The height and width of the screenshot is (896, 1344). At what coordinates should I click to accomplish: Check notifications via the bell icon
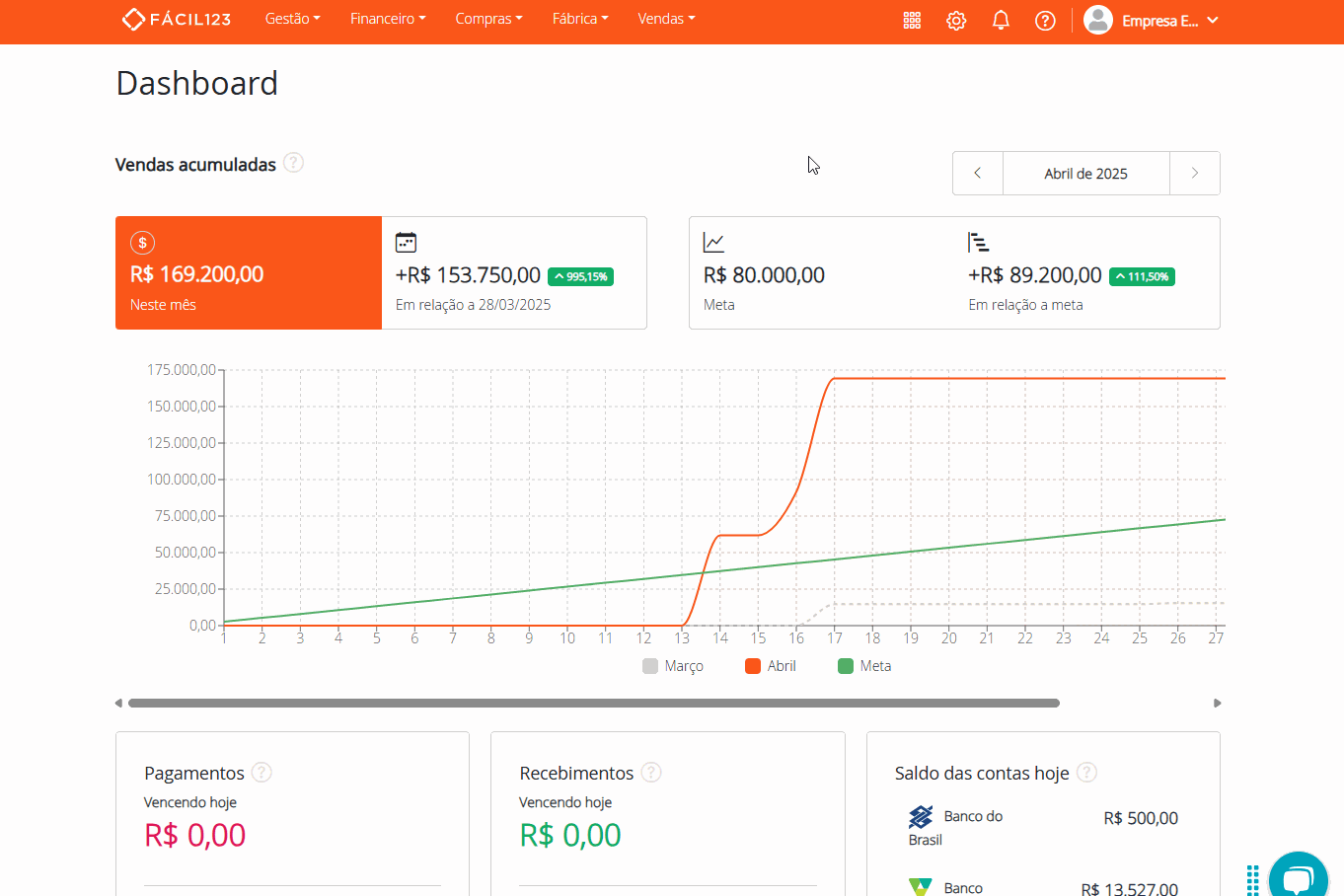coord(1000,20)
